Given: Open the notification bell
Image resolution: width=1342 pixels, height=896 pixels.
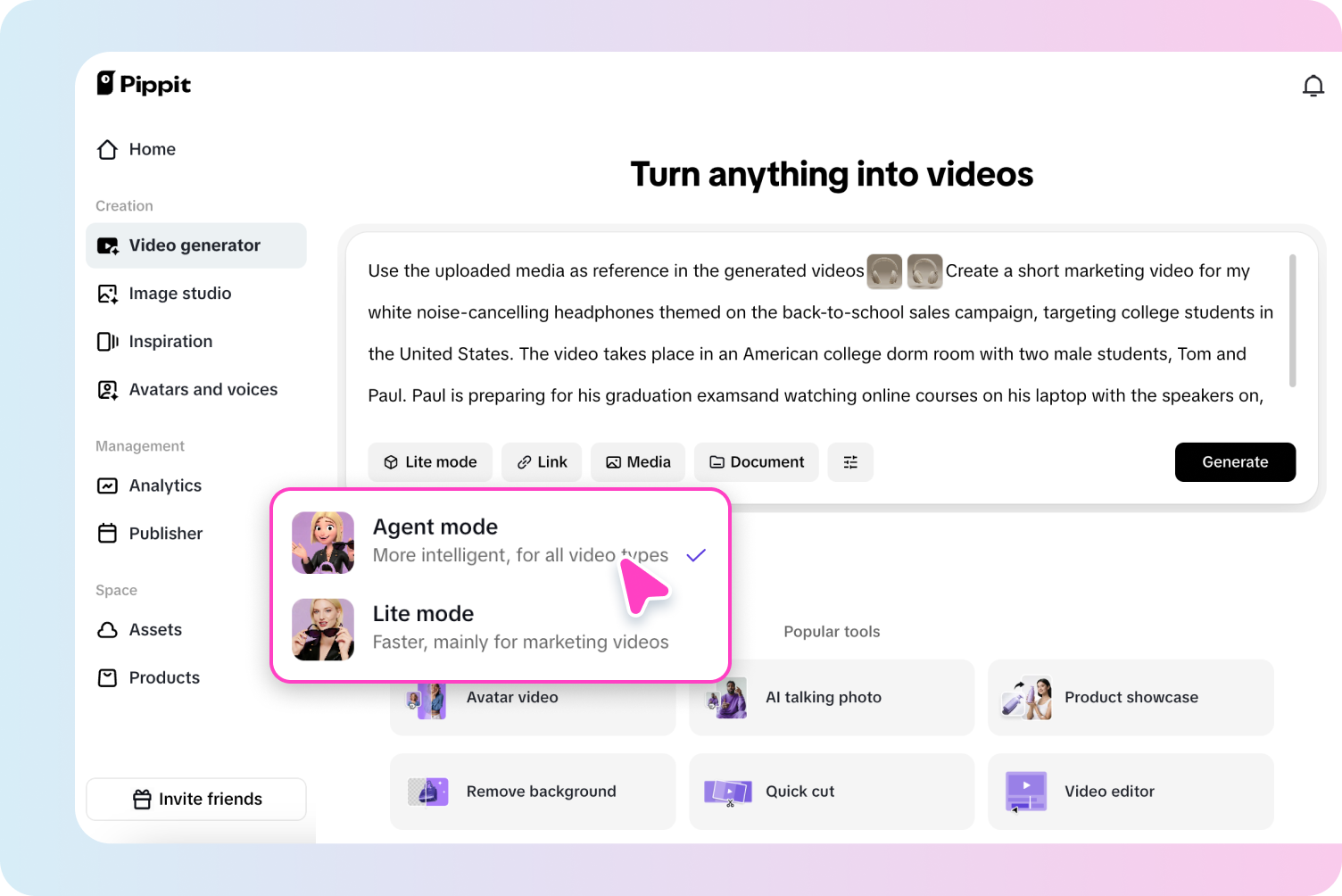Looking at the screenshot, I should (x=1313, y=85).
